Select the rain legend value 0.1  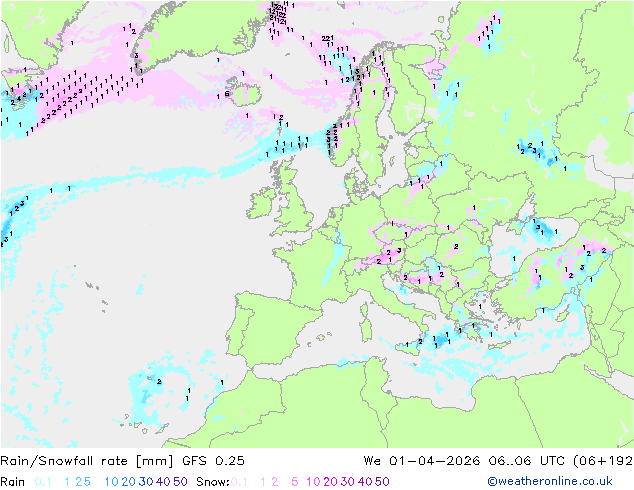43,482
